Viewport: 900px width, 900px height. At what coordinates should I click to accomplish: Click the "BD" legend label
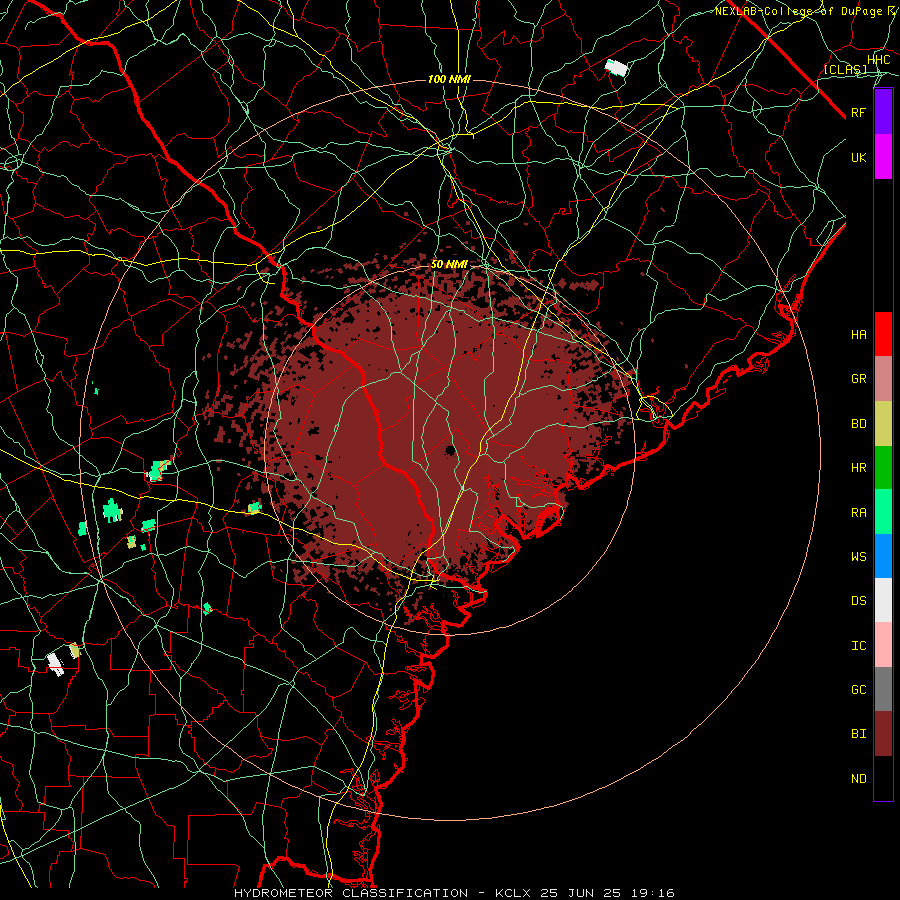click(858, 424)
